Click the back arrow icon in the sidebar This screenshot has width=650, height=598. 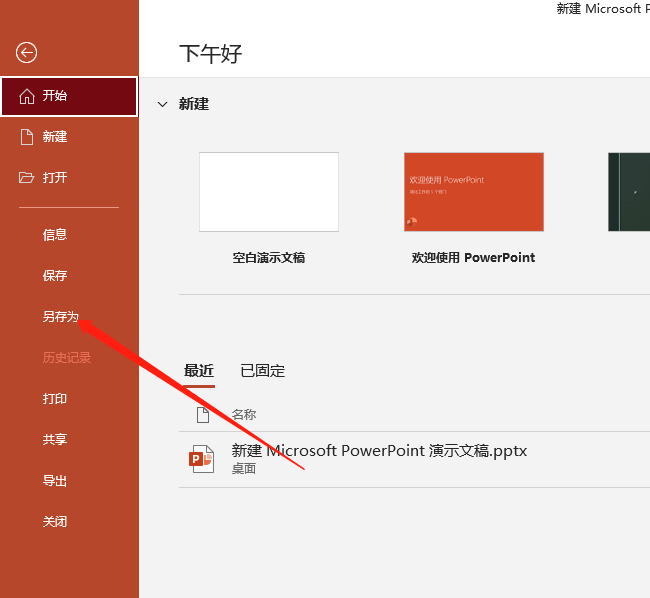click(x=27, y=53)
